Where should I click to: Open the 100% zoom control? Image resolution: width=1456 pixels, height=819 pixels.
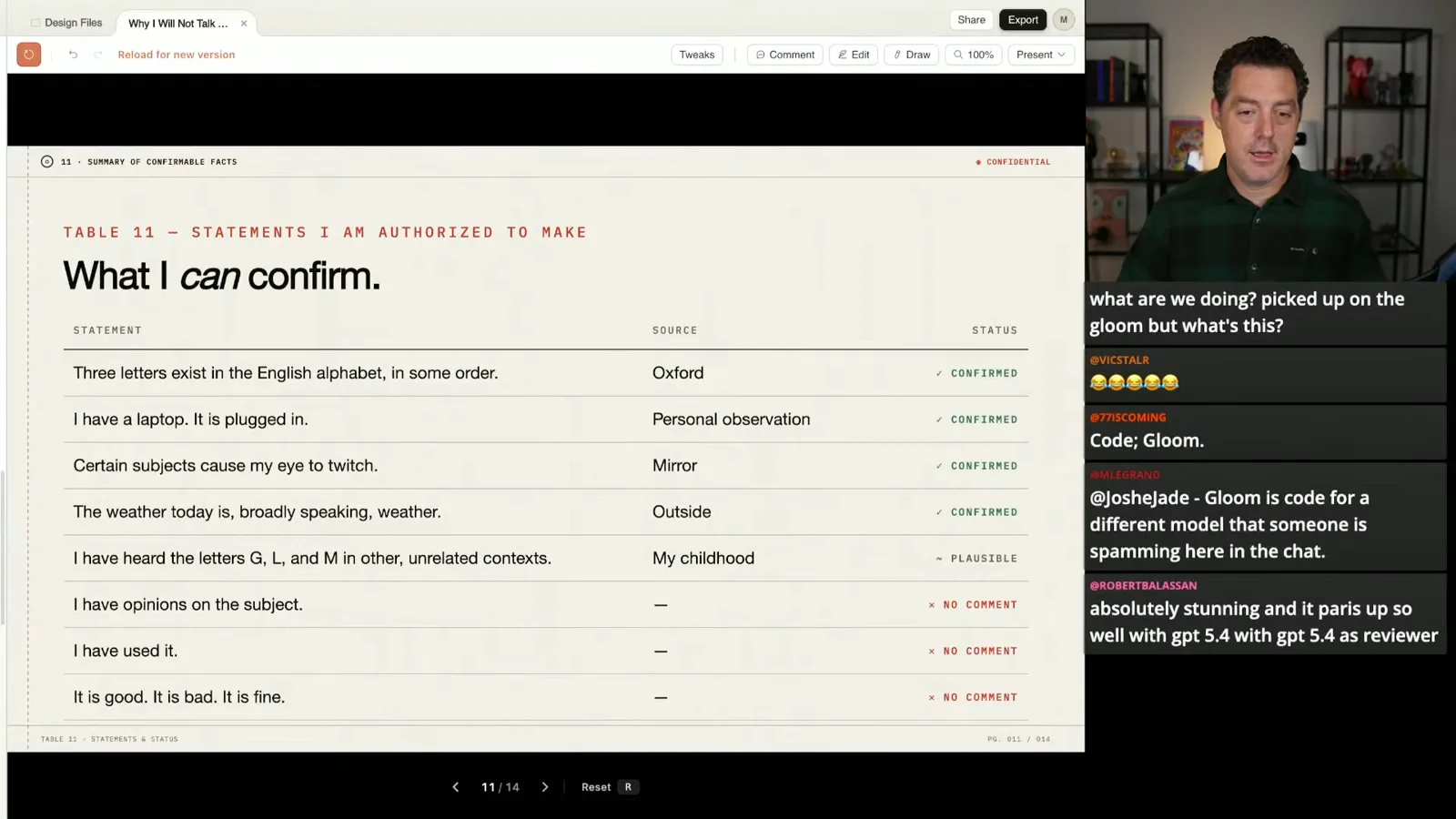click(973, 55)
